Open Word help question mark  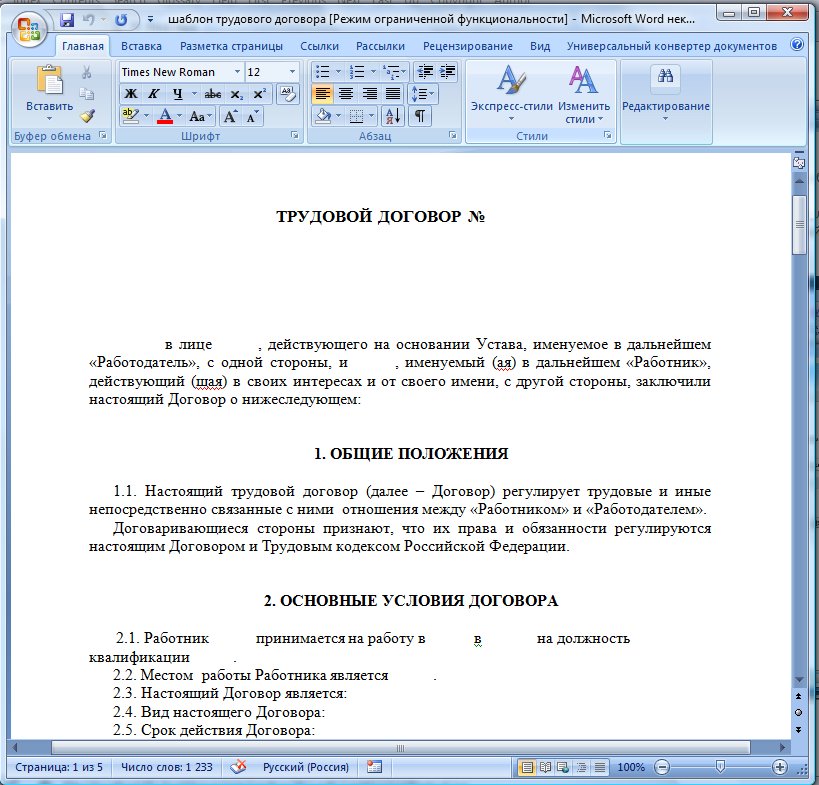click(x=797, y=45)
